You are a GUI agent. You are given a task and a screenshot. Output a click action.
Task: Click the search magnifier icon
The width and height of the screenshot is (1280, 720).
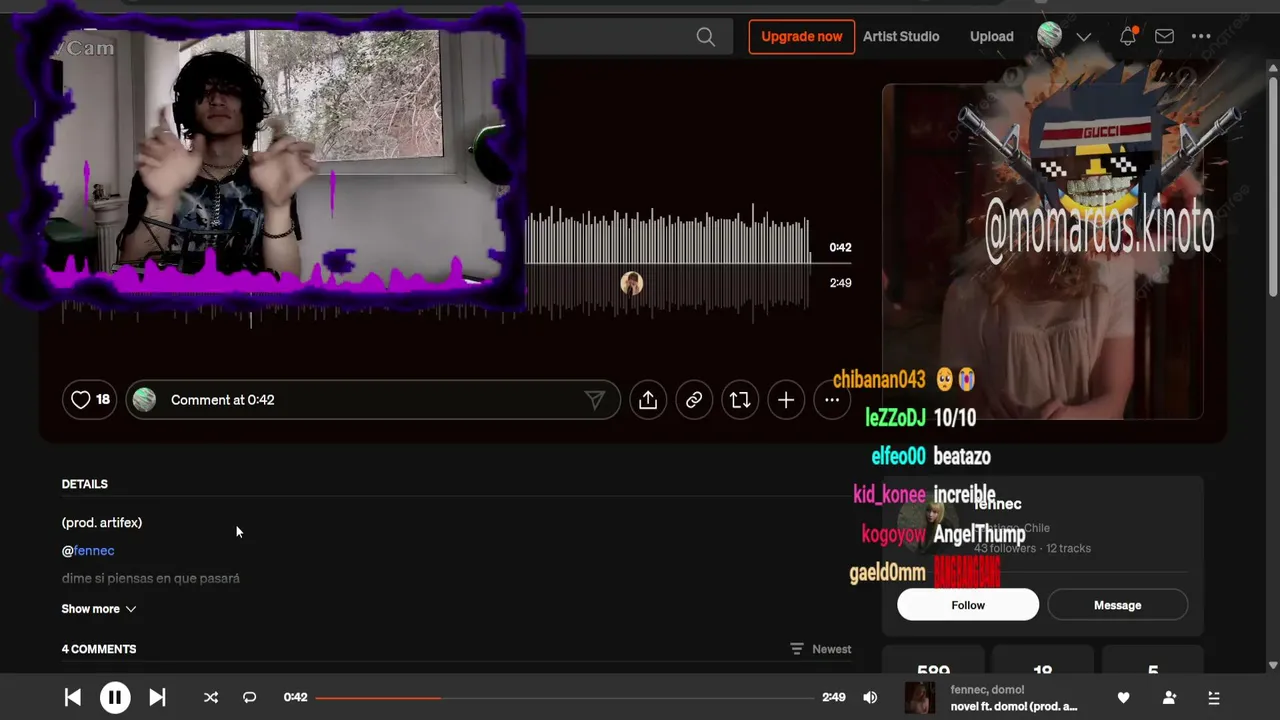tap(706, 37)
